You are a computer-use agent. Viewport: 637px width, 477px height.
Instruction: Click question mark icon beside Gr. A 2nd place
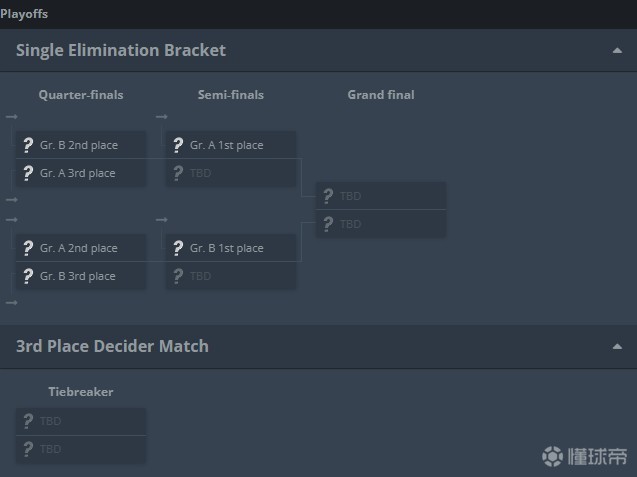(x=28, y=248)
